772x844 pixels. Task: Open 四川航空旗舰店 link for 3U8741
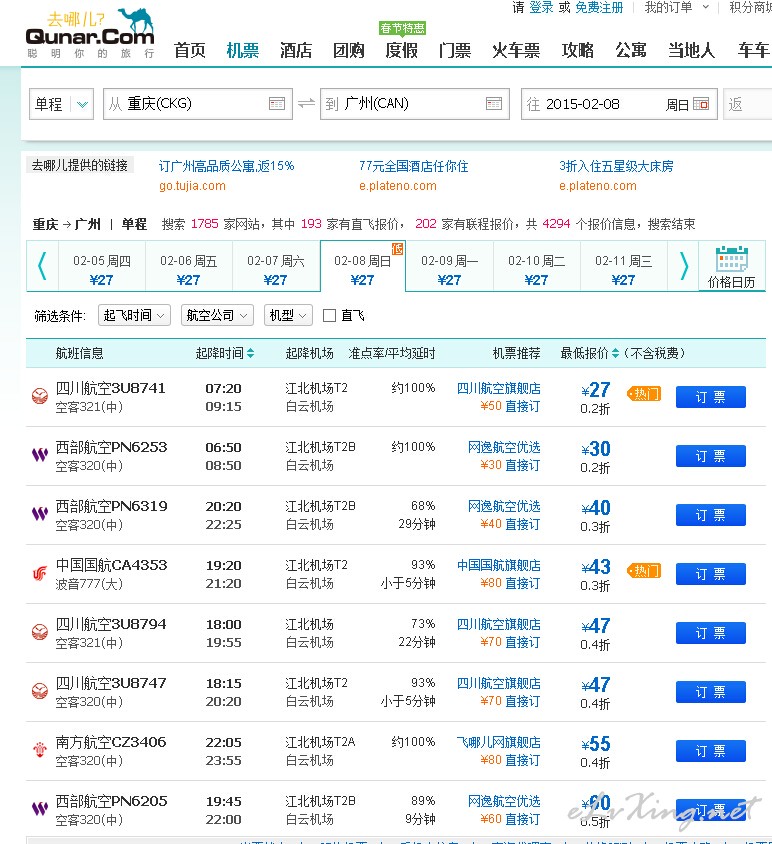pyautogui.click(x=499, y=388)
